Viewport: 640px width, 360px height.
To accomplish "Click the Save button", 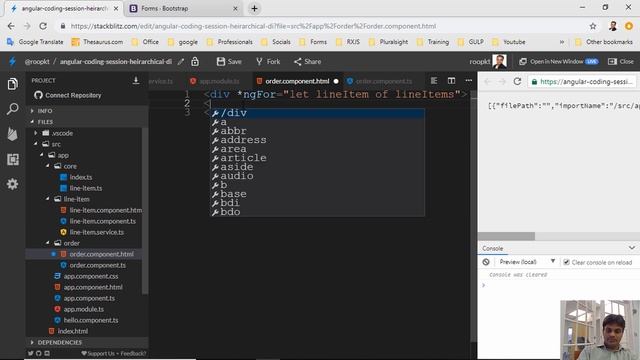I will coord(229,62).
